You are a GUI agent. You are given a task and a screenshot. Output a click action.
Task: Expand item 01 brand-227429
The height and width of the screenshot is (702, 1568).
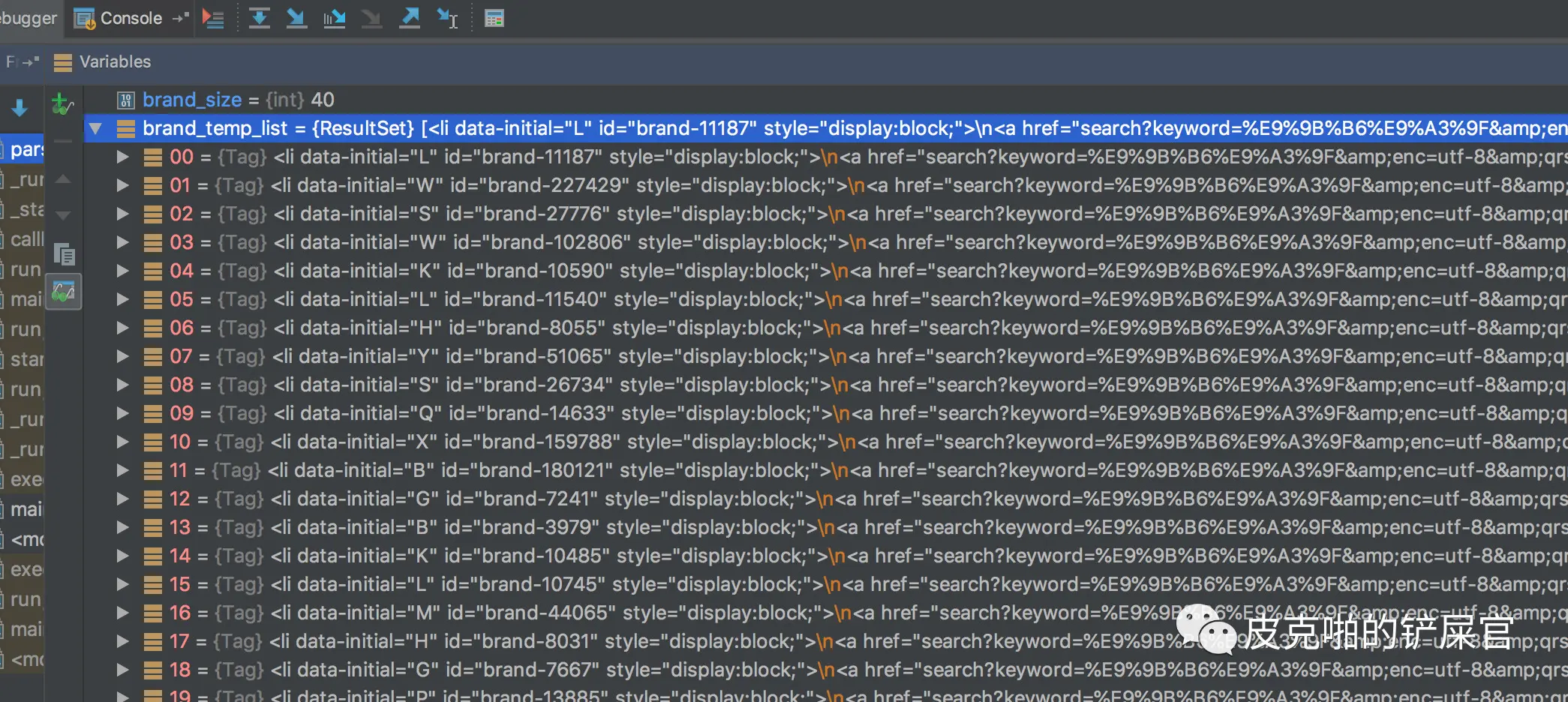click(x=122, y=185)
